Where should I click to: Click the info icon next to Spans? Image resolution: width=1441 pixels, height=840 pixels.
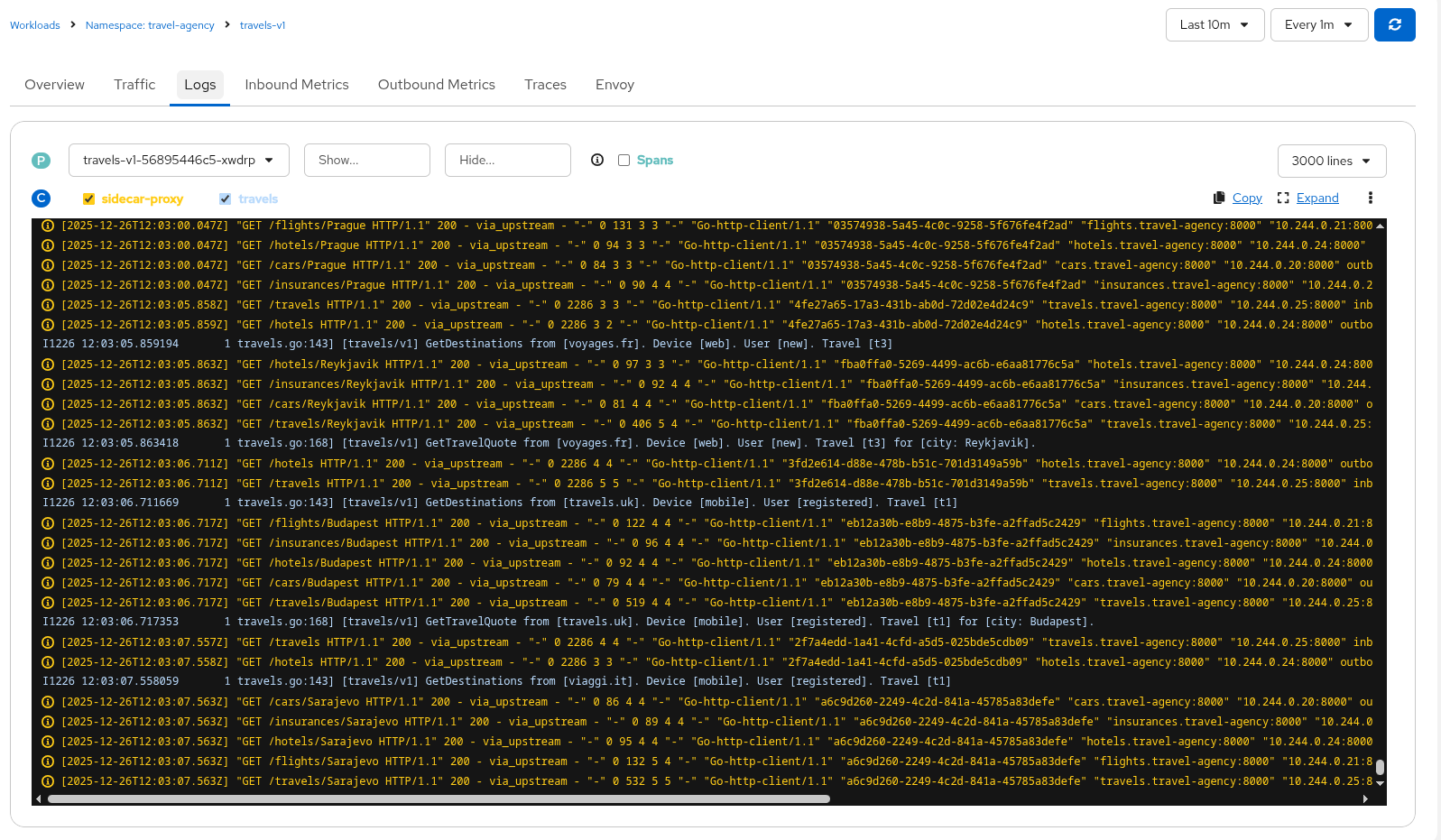click(x=597, y=161)
